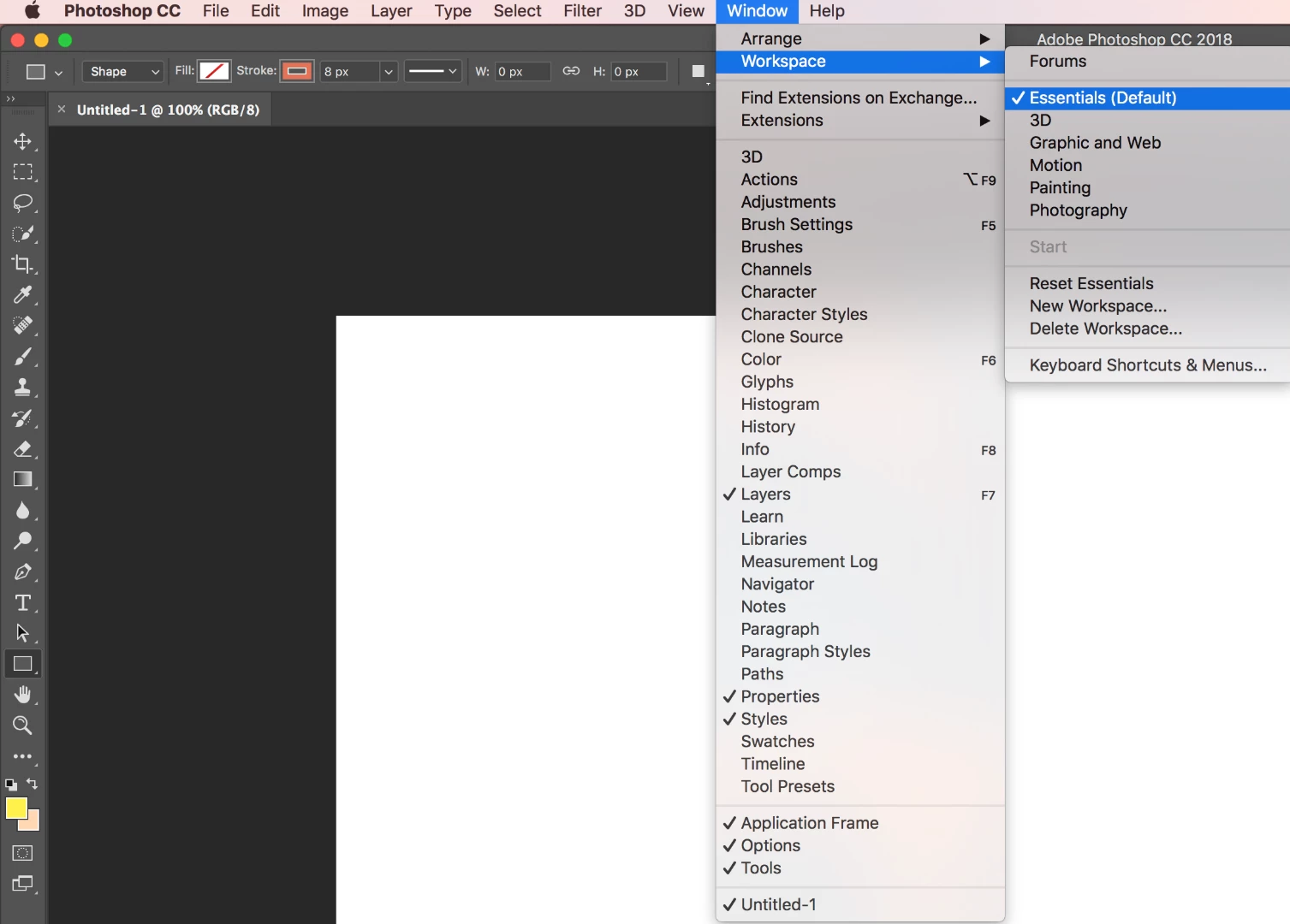This screenshot has width=1290, height=924.
Task: Select the Move tool
Action: pyautogui.click(x=23, y=141)
